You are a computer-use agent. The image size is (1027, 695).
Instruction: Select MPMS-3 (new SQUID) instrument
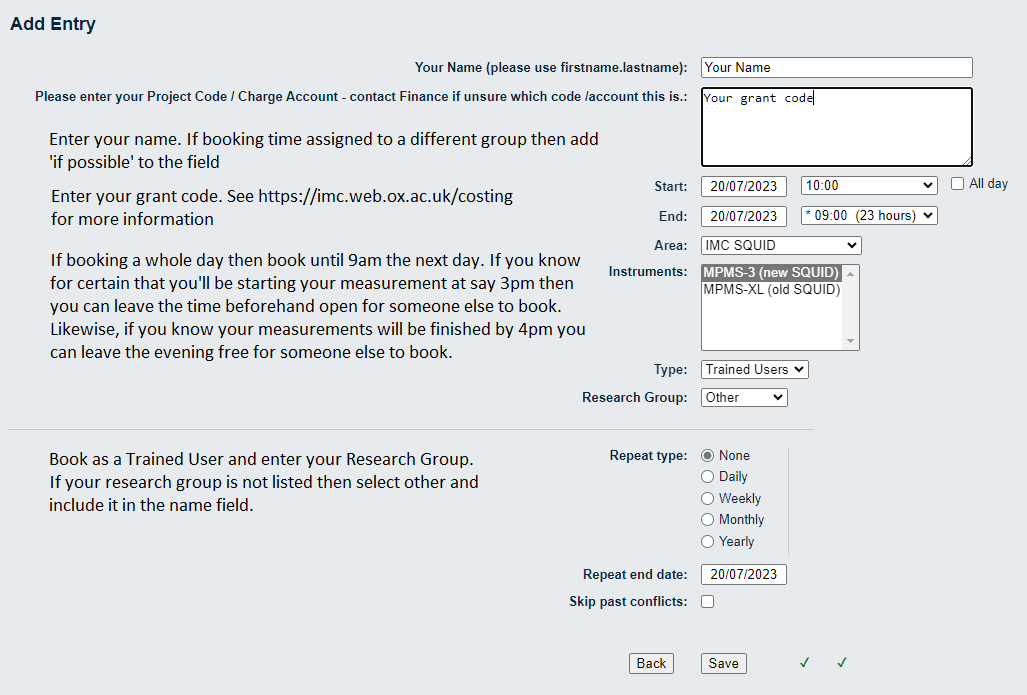pyautogui.click(x=771, y=272)
